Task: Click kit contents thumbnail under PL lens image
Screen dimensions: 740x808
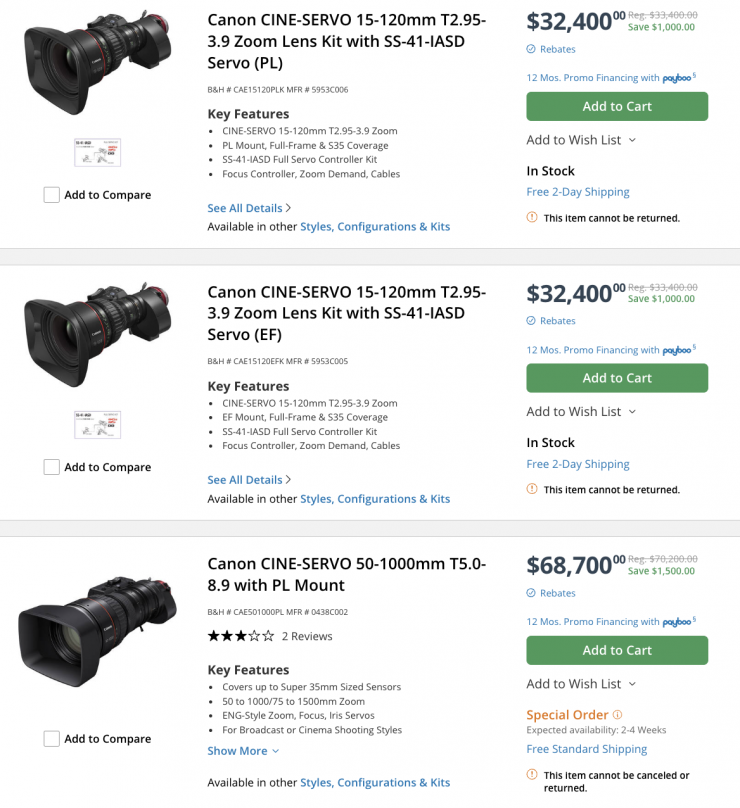Action: (x=97, y=152)
